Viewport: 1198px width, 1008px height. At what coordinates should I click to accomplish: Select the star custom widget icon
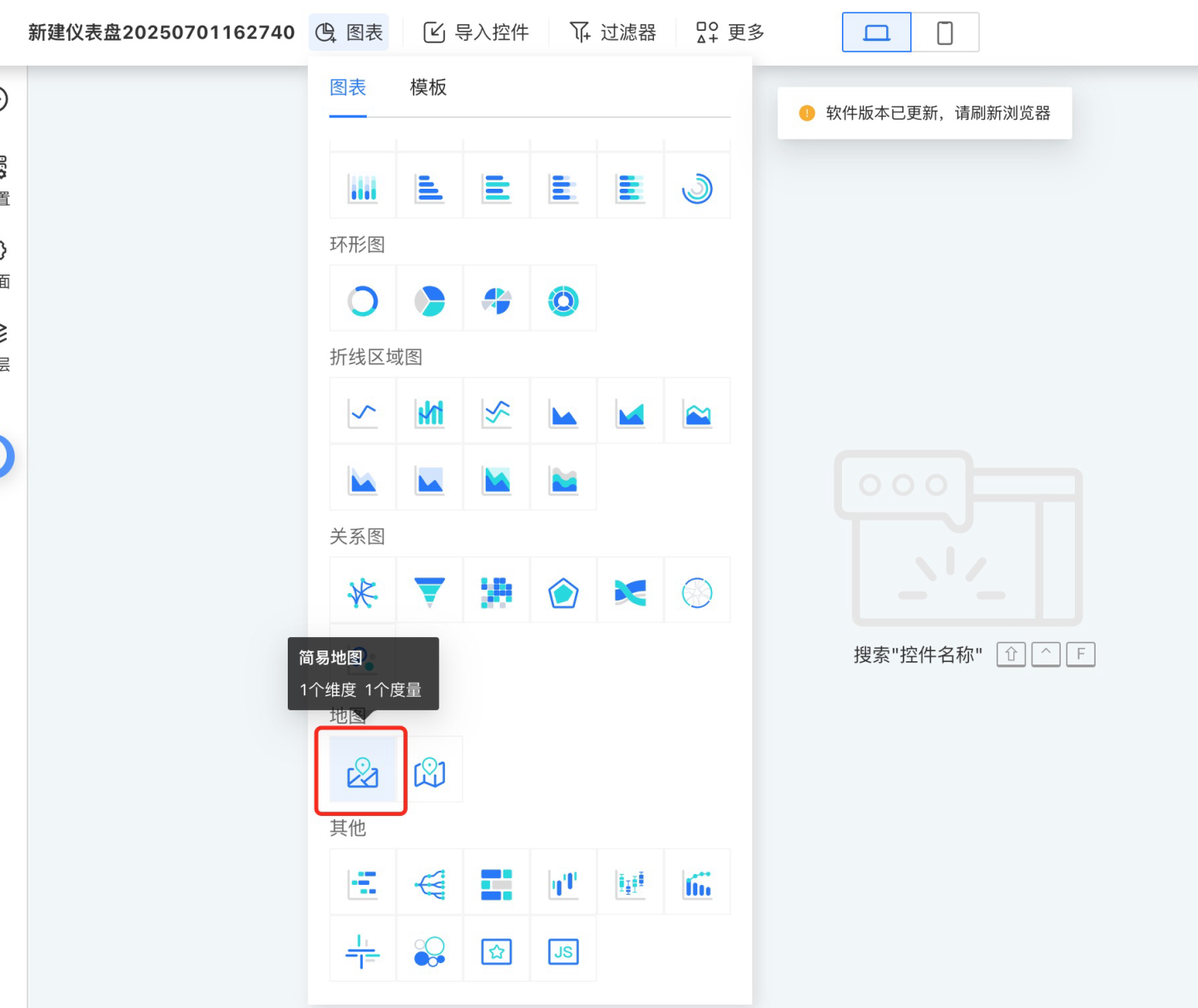[x=497, y=951]
